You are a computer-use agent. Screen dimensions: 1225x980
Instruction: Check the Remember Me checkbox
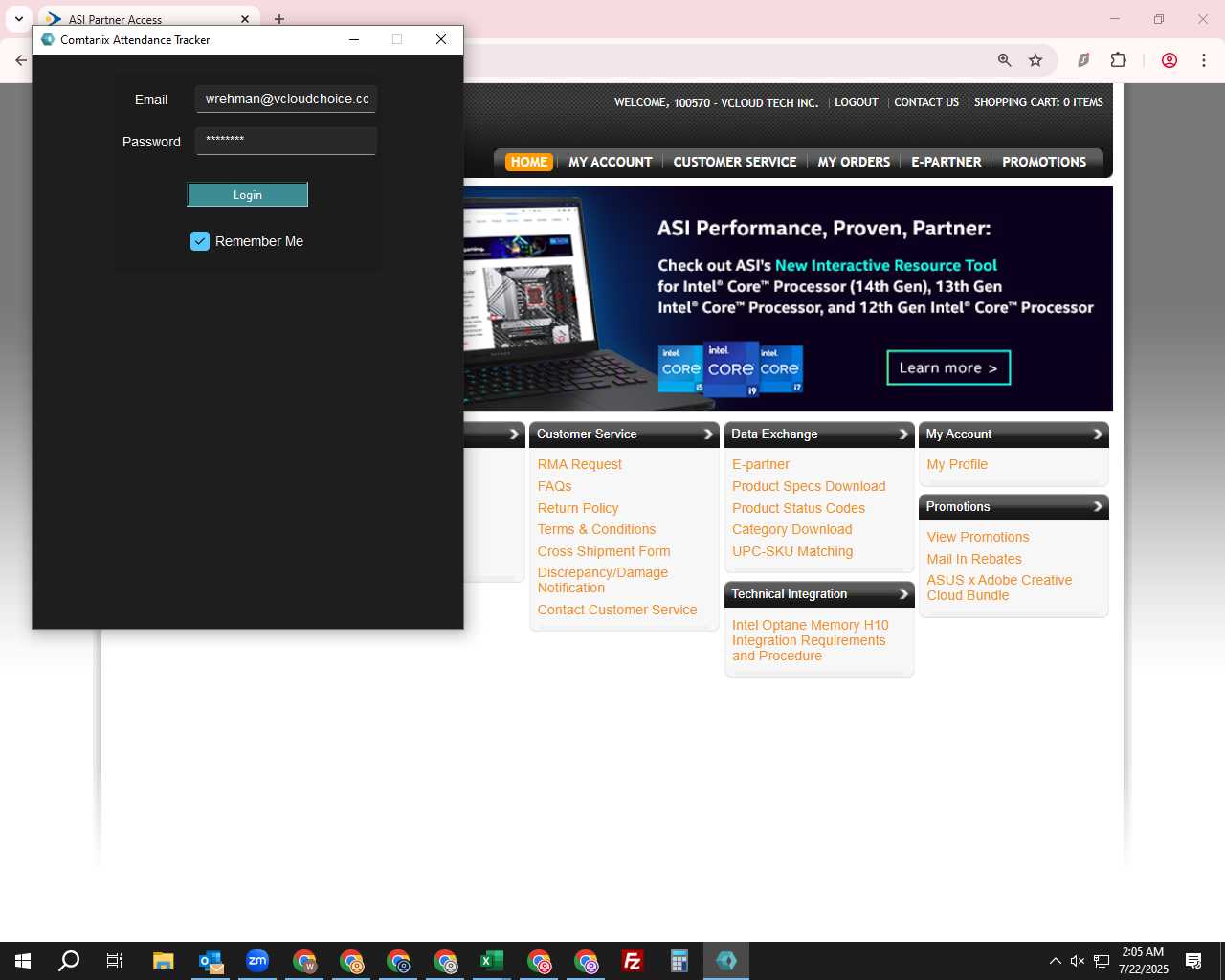(200, 241)
